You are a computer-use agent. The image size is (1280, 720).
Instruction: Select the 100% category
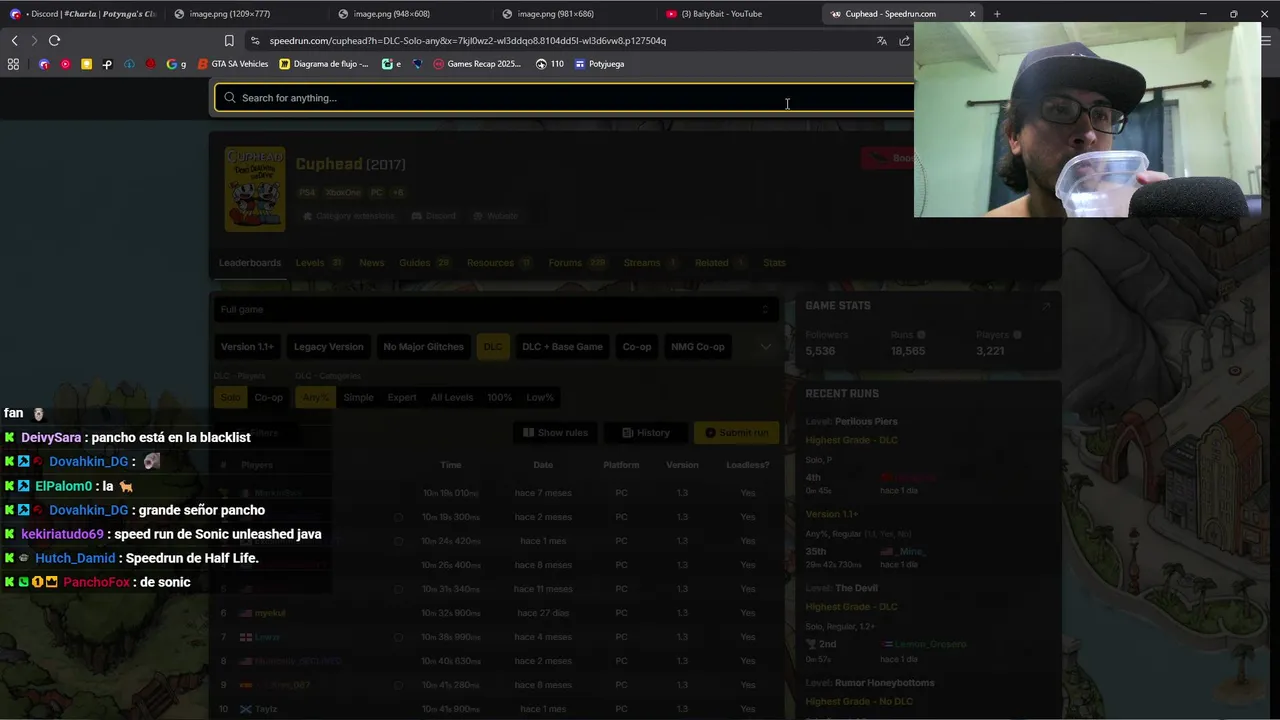[500, 397]
